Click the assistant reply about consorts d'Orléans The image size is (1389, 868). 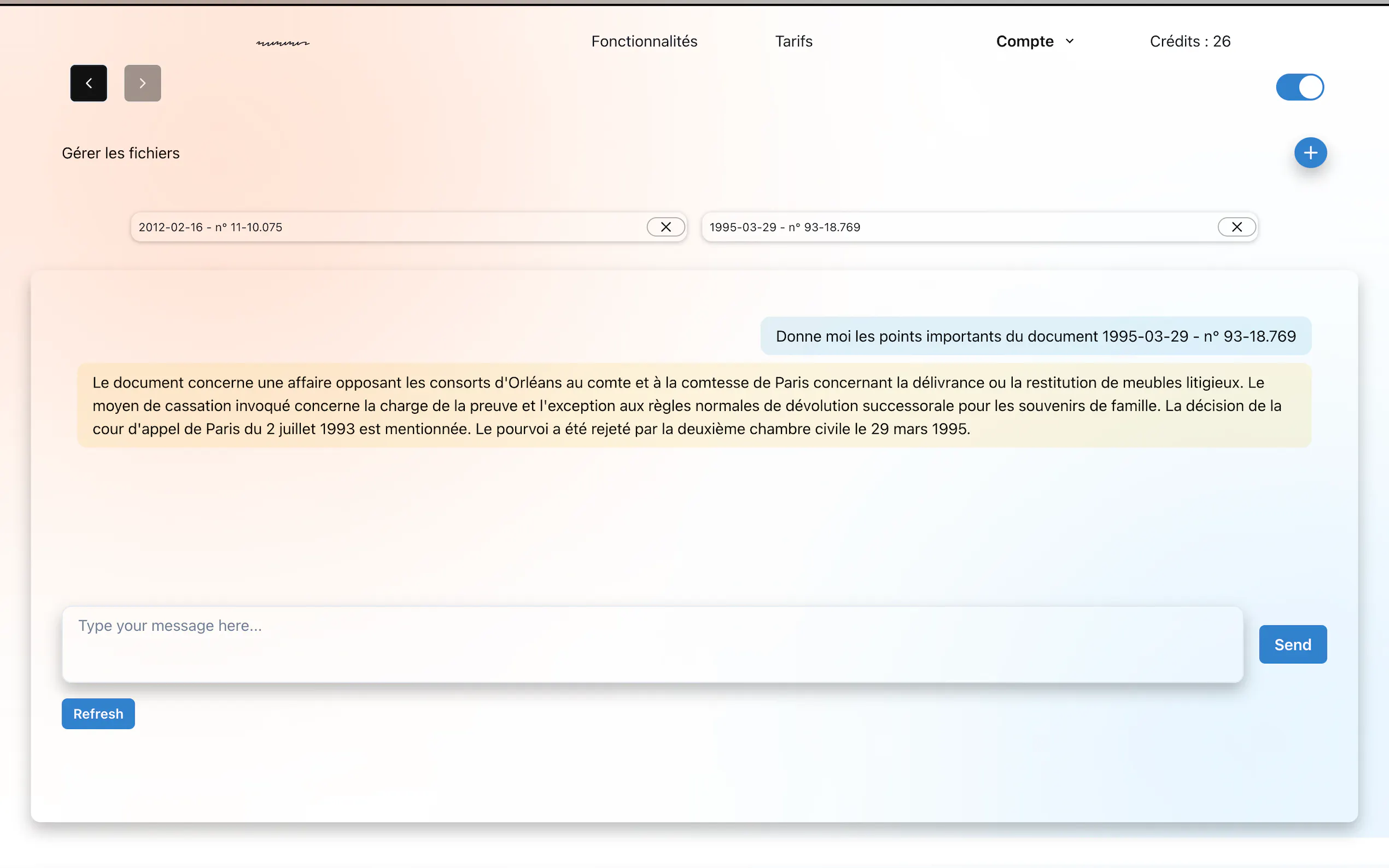[x=693, y=405]
